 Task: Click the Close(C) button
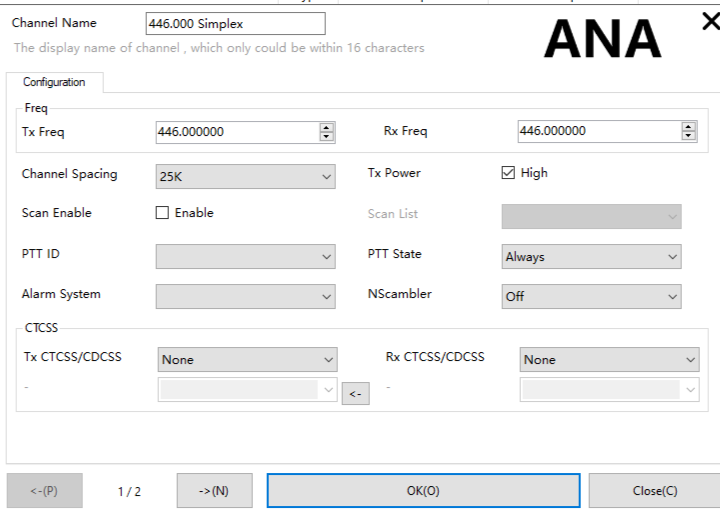point(654,491)
